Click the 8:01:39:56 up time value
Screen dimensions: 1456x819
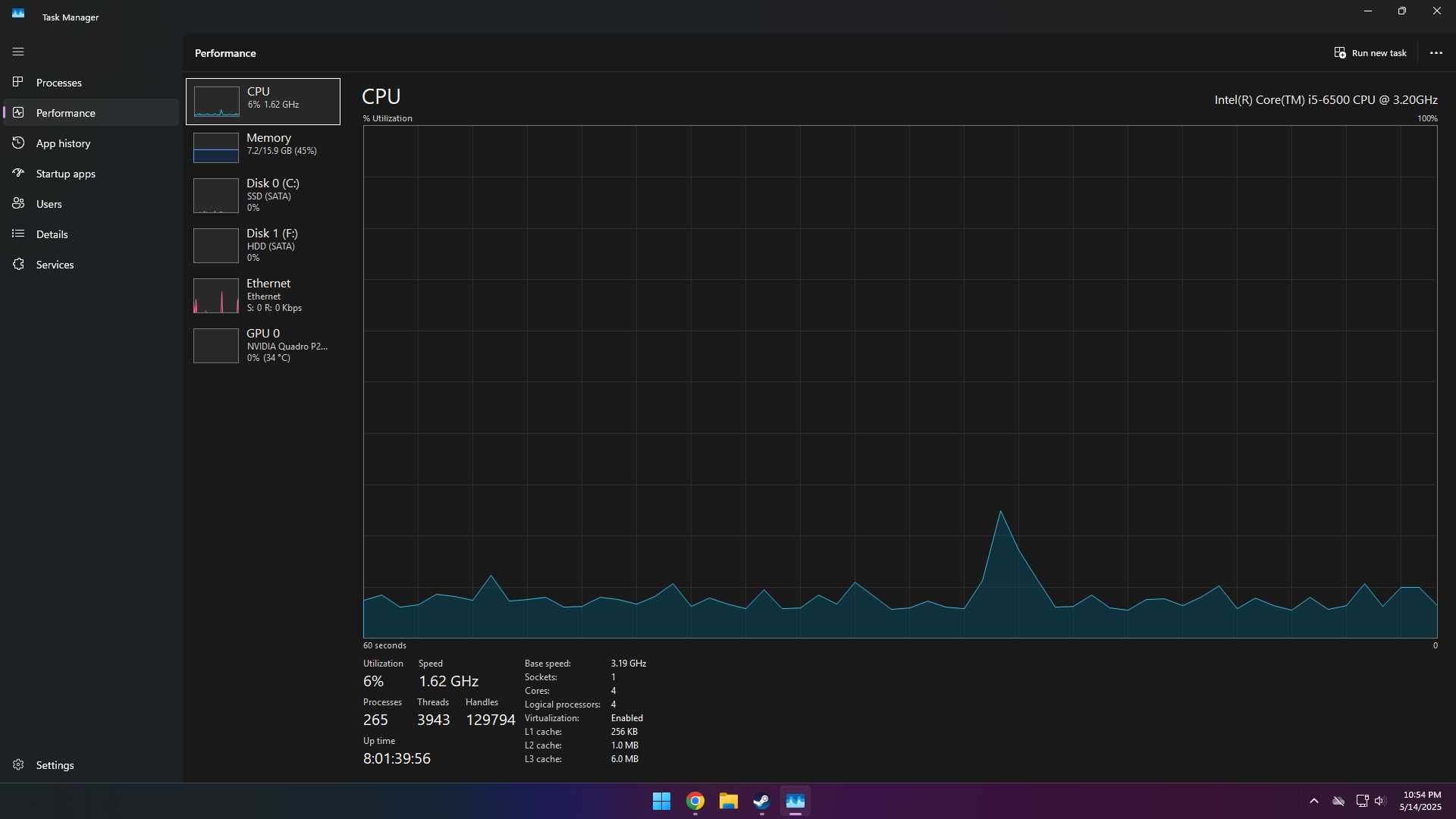397,758
